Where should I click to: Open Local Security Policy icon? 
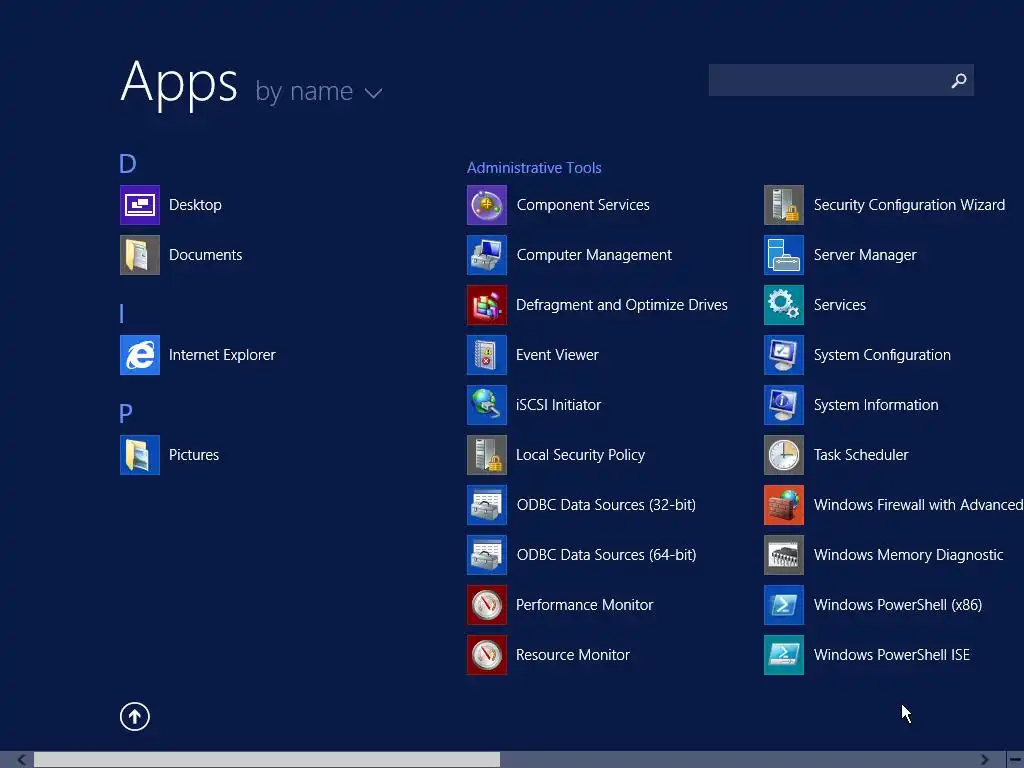coord(487,455)
